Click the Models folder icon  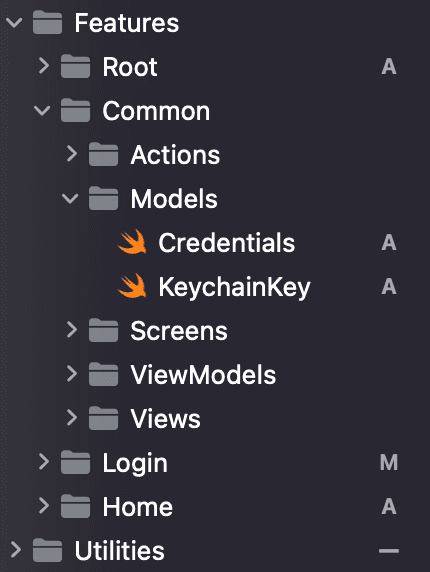click(x=104, y=198)
